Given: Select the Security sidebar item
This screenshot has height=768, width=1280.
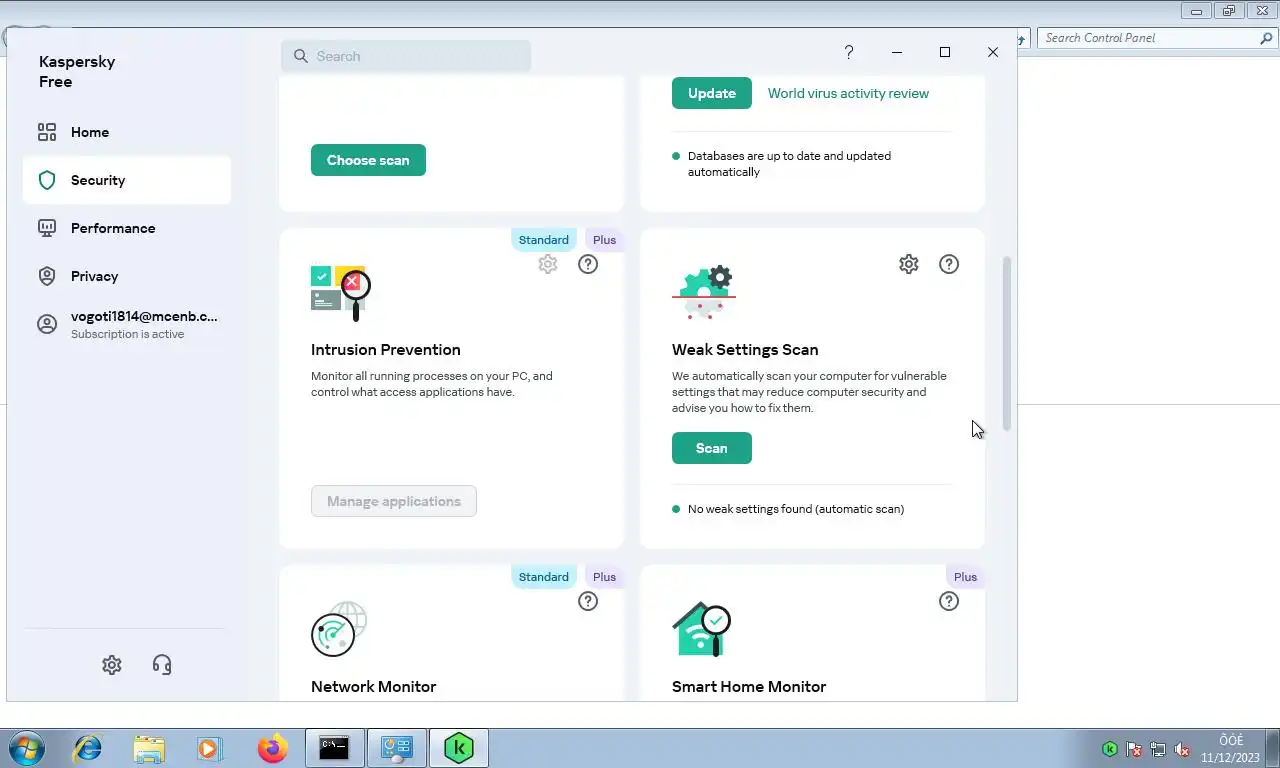Looking at the screenshot, I should point(127,180).
